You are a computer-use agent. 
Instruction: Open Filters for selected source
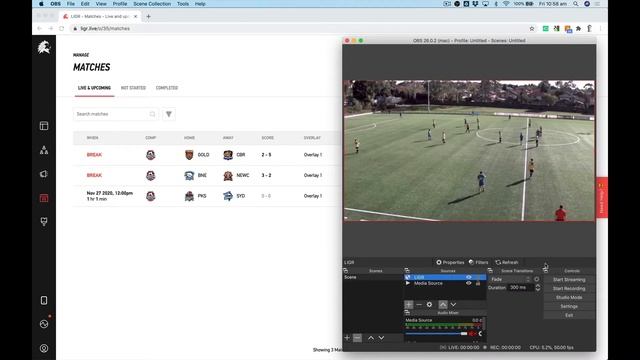pyautogui.click(x=478, y=262)
